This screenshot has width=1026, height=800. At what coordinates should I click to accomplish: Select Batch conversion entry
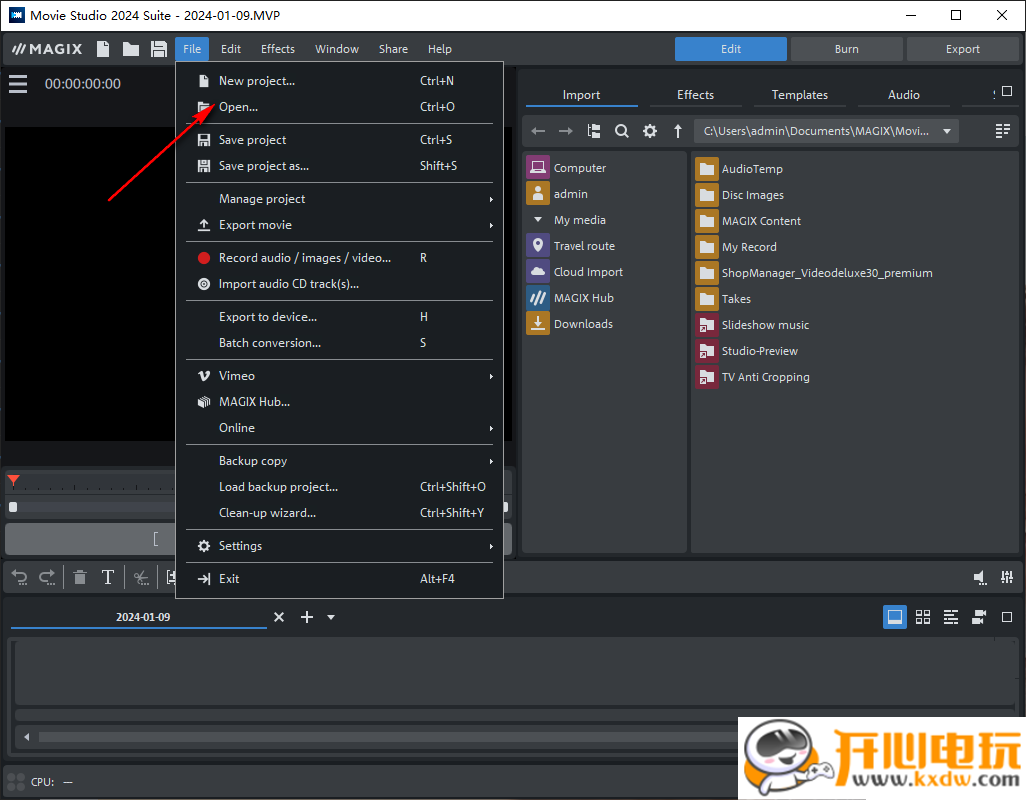pyautogui.click(x=340, y=343)
